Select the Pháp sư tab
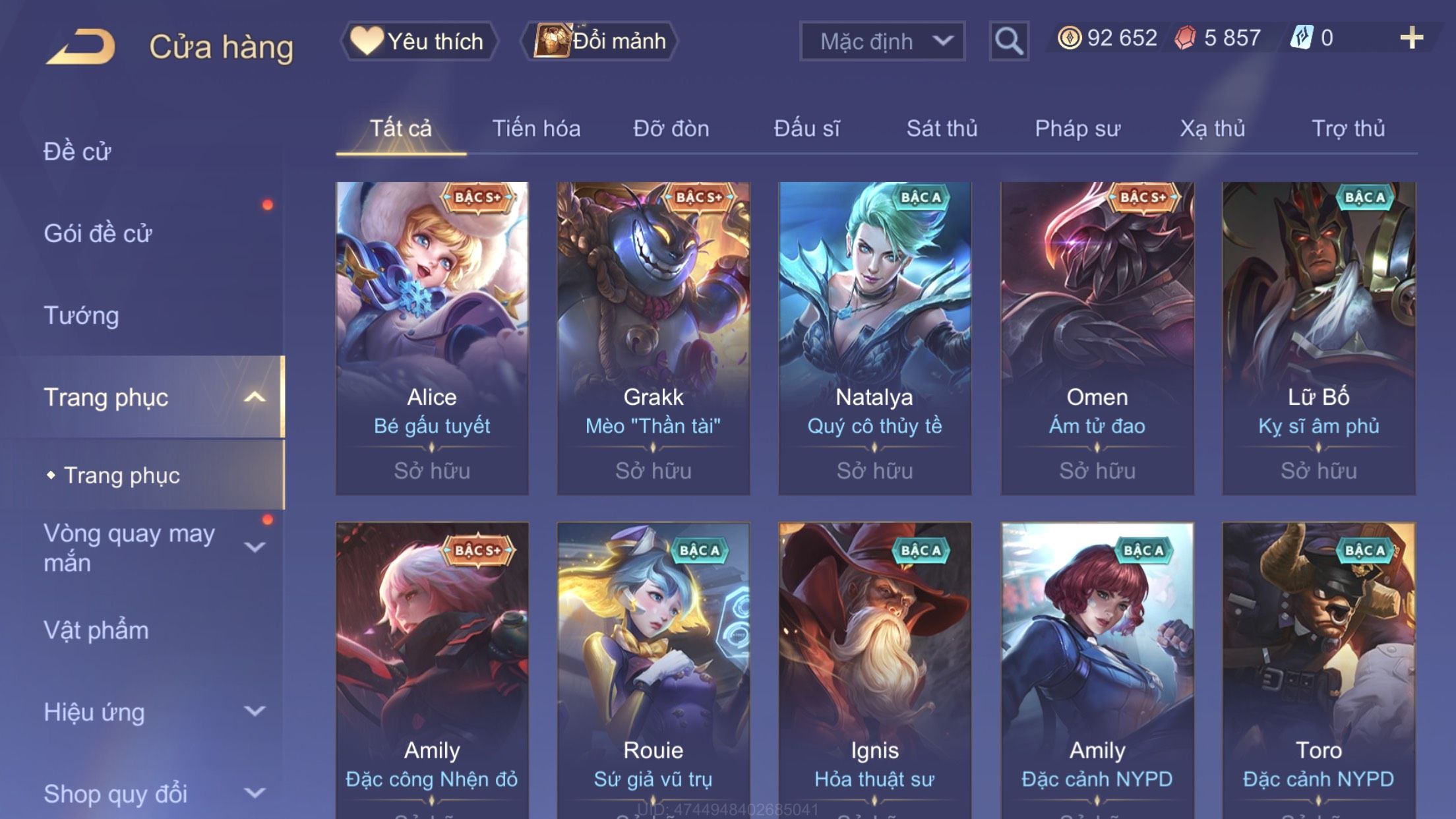 tap(1077, 128)
